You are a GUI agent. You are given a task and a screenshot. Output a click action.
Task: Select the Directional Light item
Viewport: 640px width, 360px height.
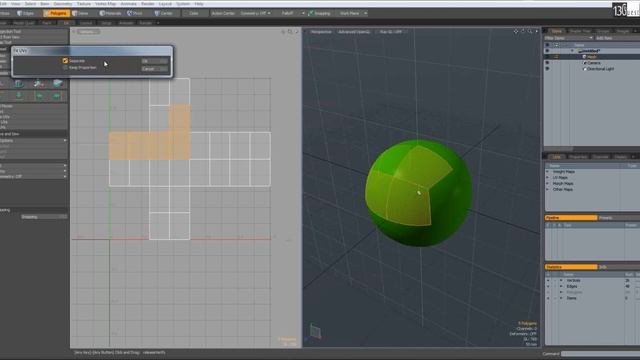600,69
